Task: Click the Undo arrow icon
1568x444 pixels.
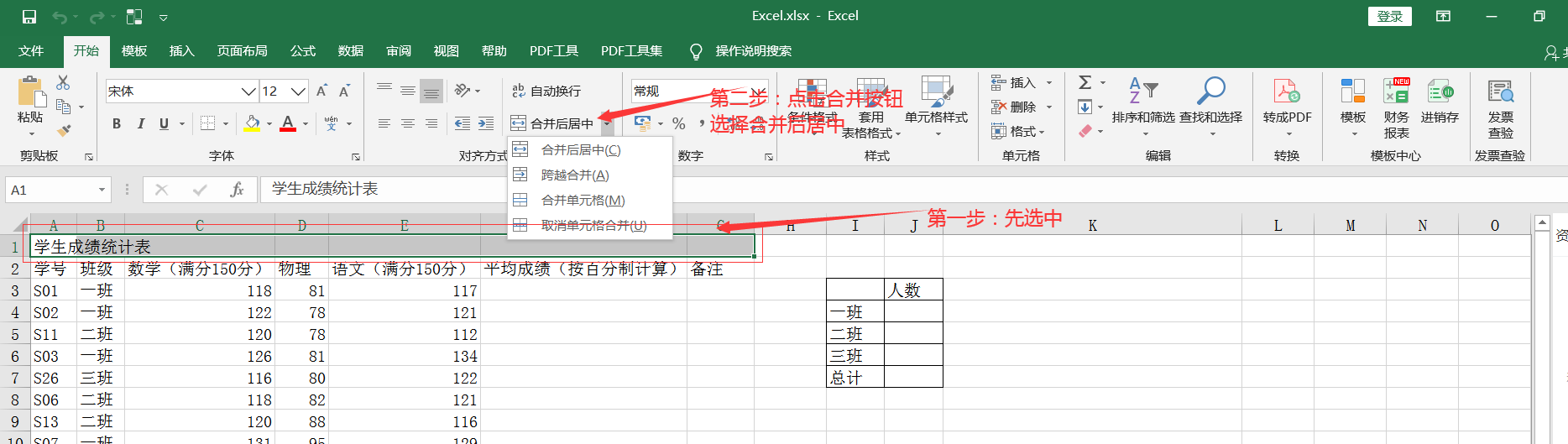Action: point(60,16)
